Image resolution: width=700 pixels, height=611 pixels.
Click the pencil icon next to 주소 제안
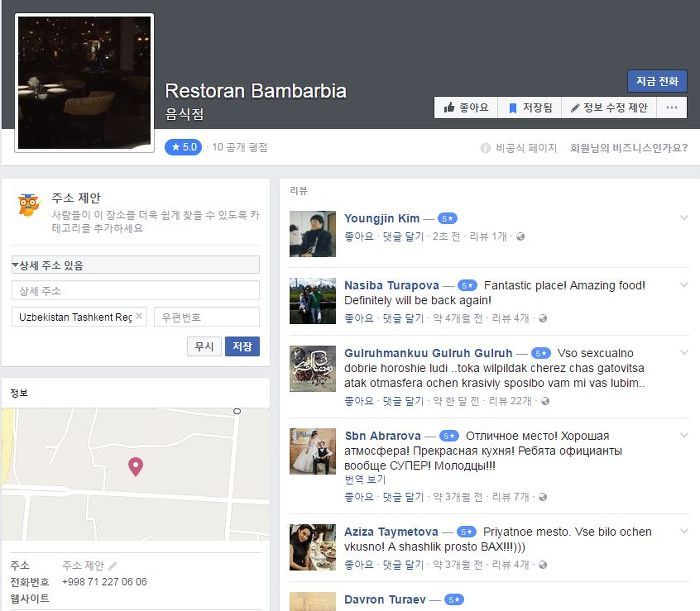pos(112,566)
